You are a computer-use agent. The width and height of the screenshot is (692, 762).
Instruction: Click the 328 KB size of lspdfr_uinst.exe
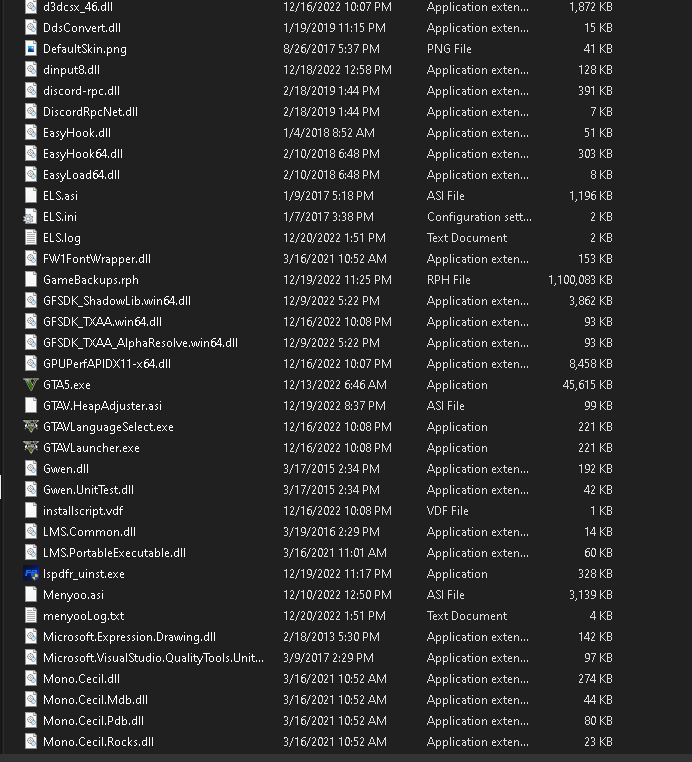[x=595, y=574]
